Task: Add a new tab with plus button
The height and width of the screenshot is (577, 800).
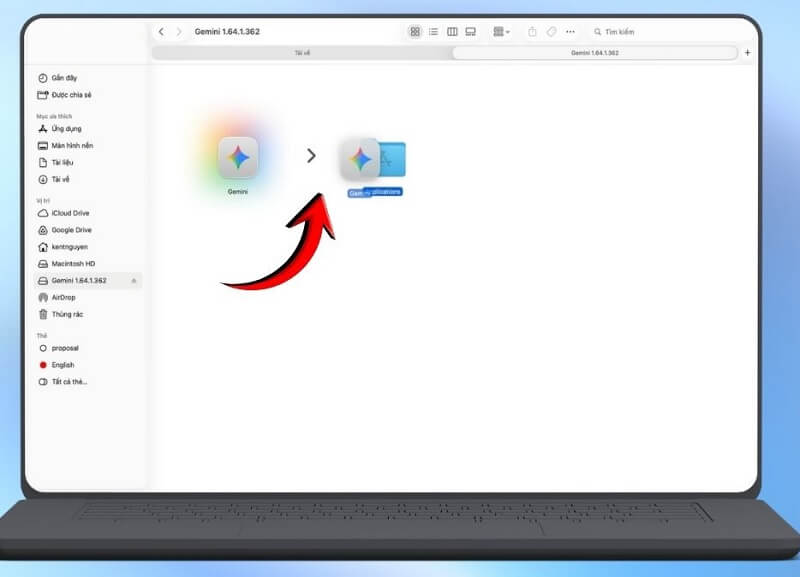Action: click(x=747, y=53)
